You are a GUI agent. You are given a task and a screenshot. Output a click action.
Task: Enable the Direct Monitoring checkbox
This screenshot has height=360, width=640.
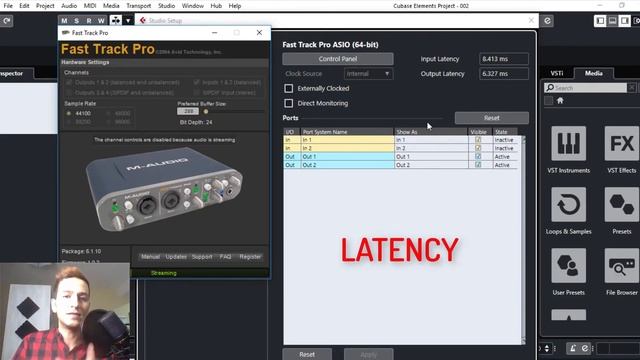pyautogui.click(x=289, y=103)
